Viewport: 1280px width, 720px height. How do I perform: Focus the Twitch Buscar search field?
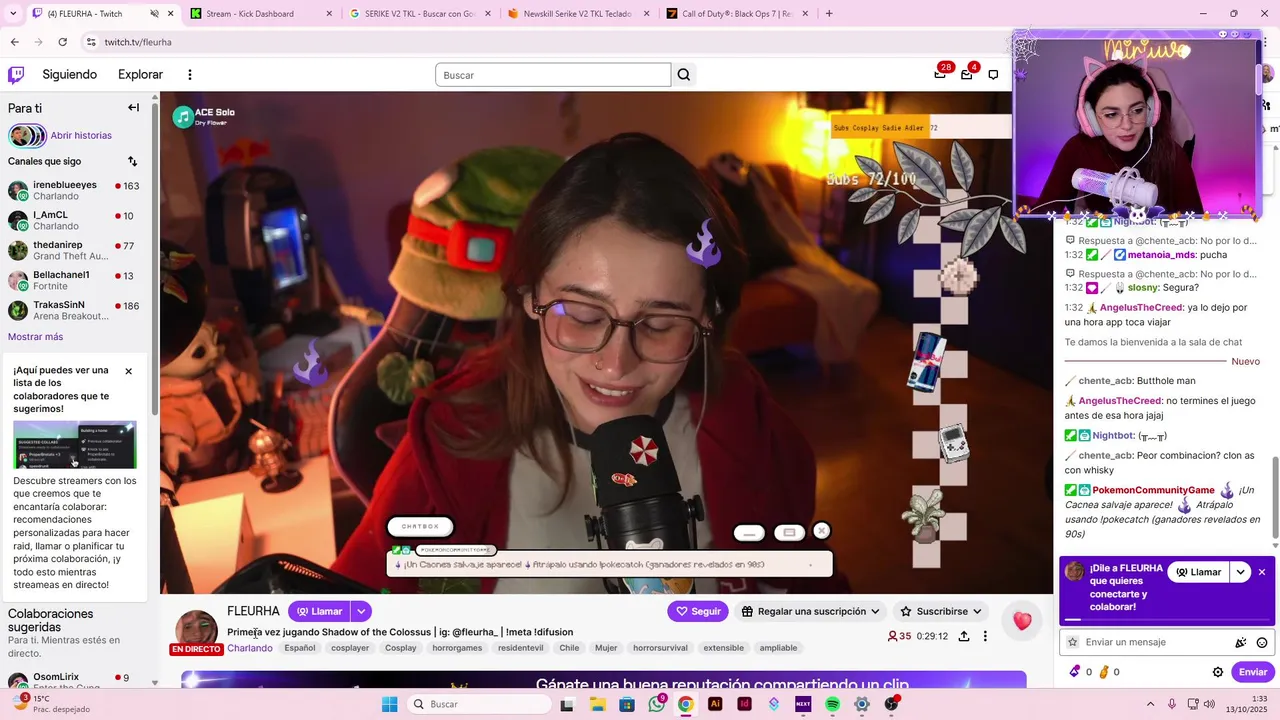pos(553,75)
